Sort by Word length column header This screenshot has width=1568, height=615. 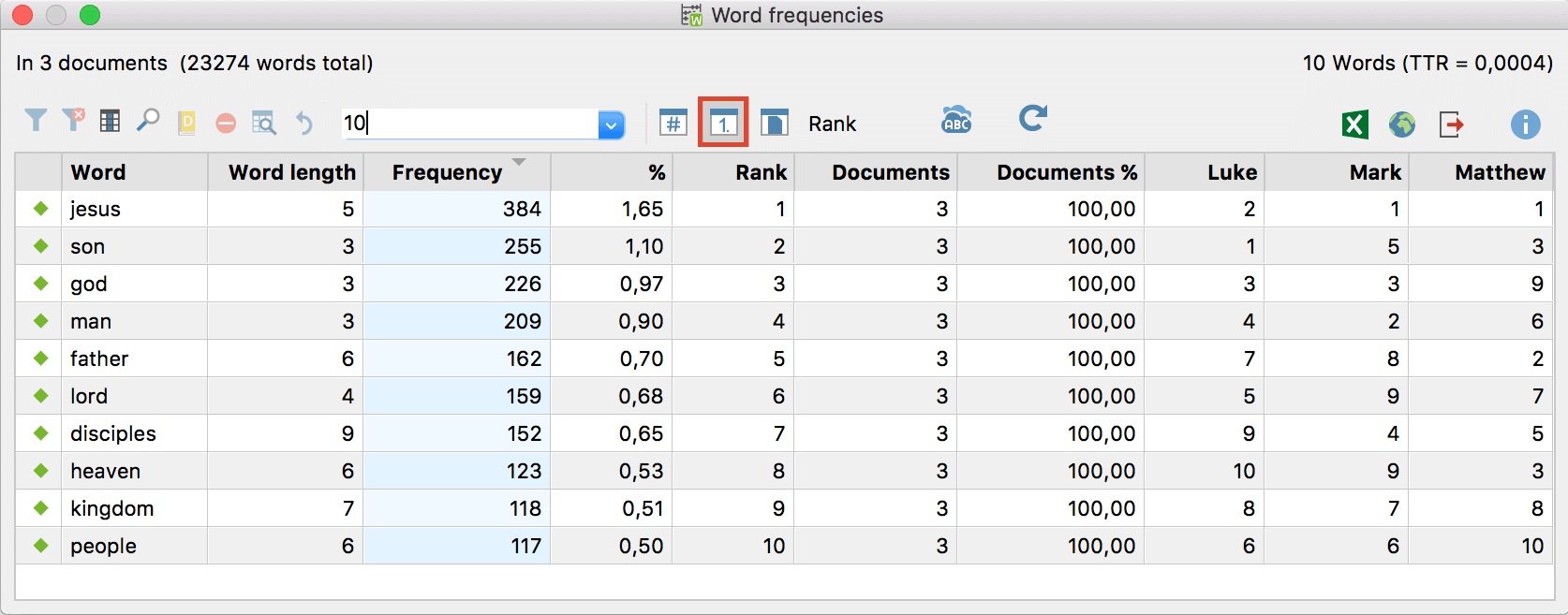[286, 172]
